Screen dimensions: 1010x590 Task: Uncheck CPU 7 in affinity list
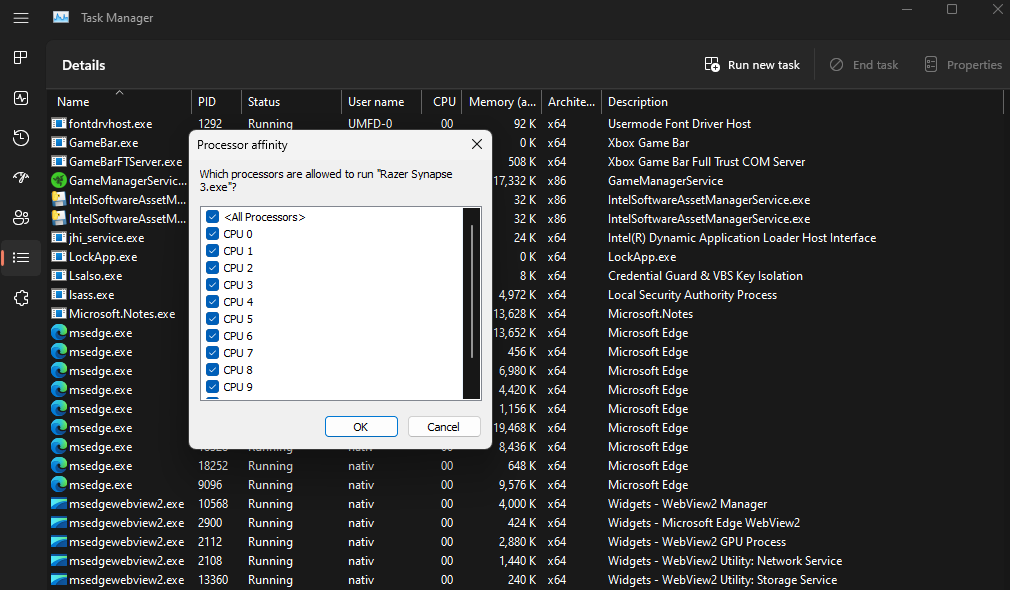pos(213,353)
